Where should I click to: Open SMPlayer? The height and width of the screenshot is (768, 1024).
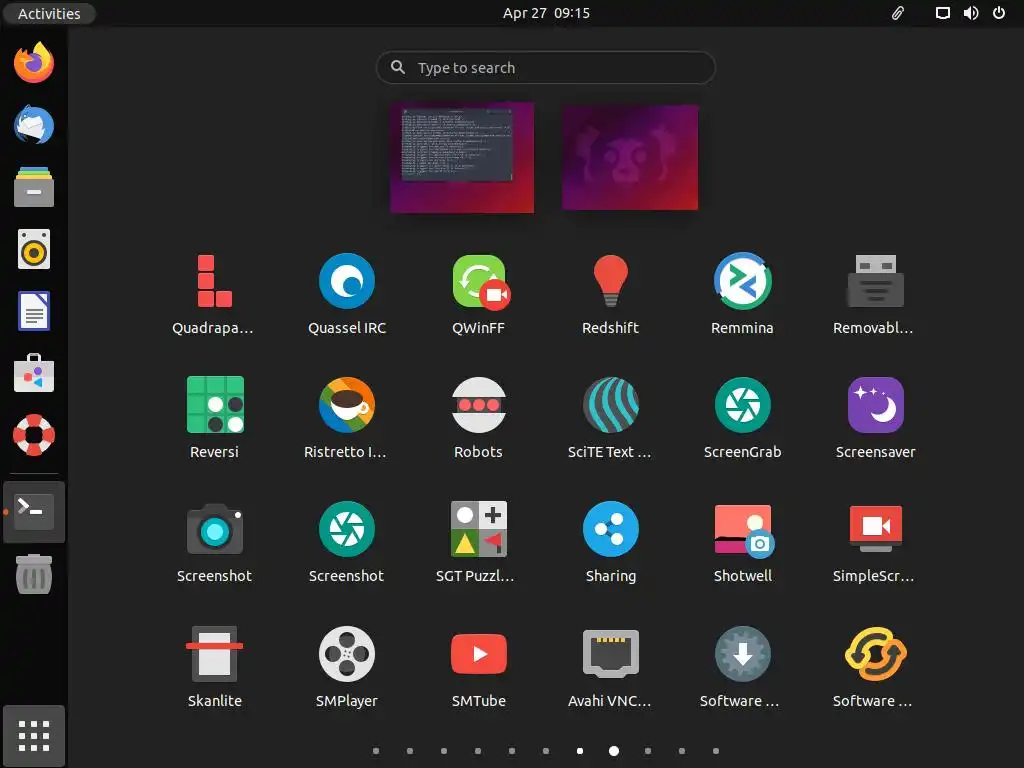[x=347, y=667]
